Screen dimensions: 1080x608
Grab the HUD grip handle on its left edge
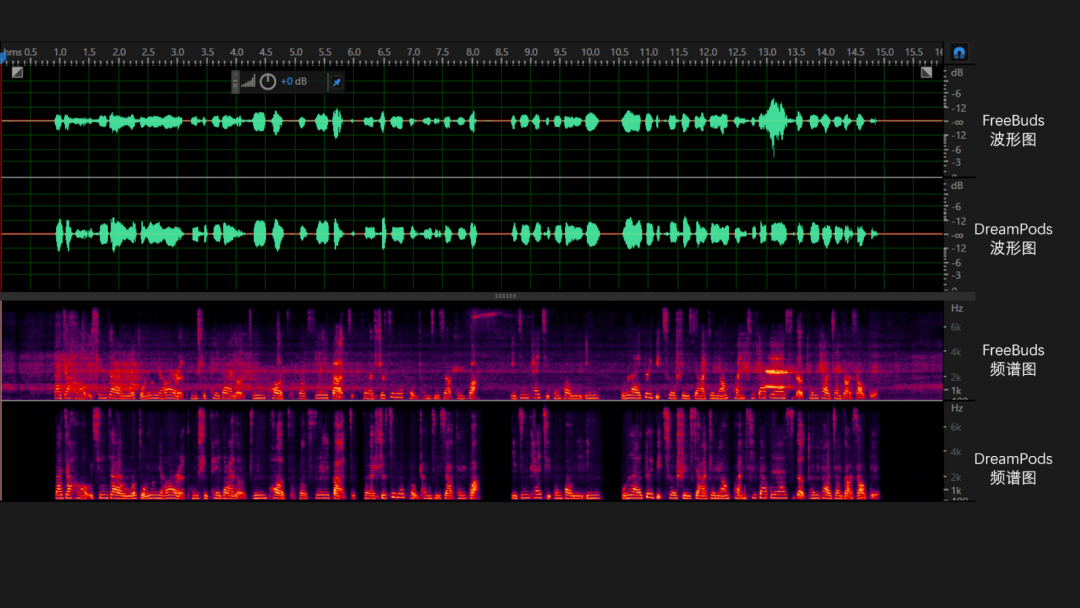click(x=236, y=82)
